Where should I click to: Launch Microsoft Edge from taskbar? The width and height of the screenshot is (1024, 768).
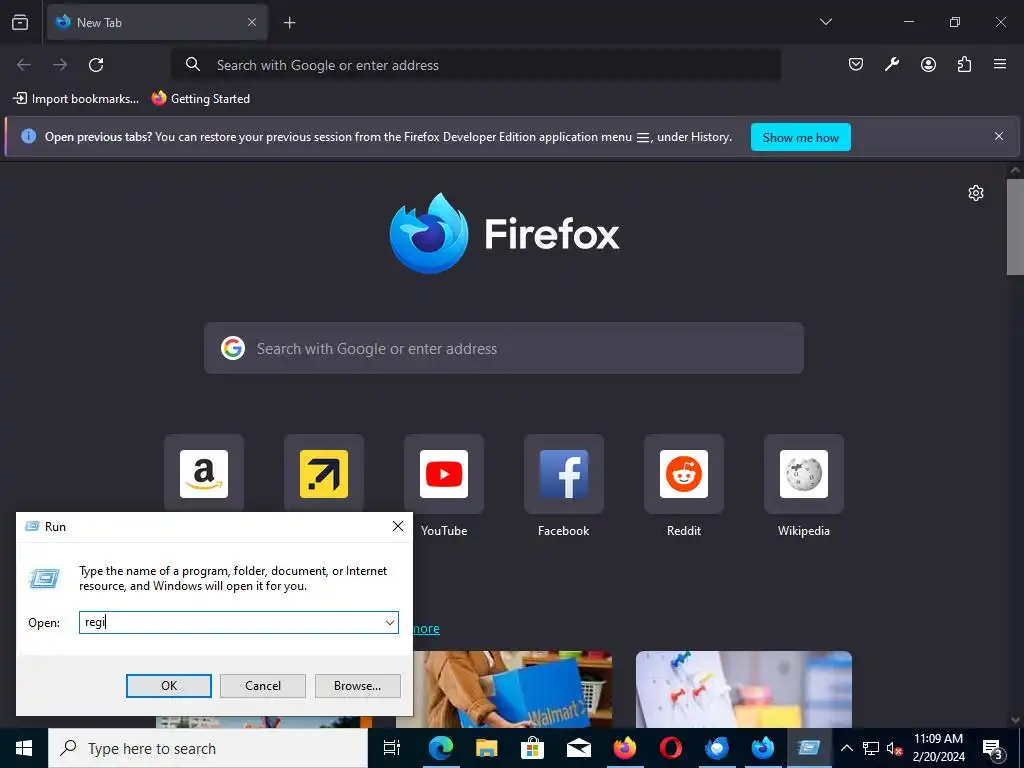(441, 748)
